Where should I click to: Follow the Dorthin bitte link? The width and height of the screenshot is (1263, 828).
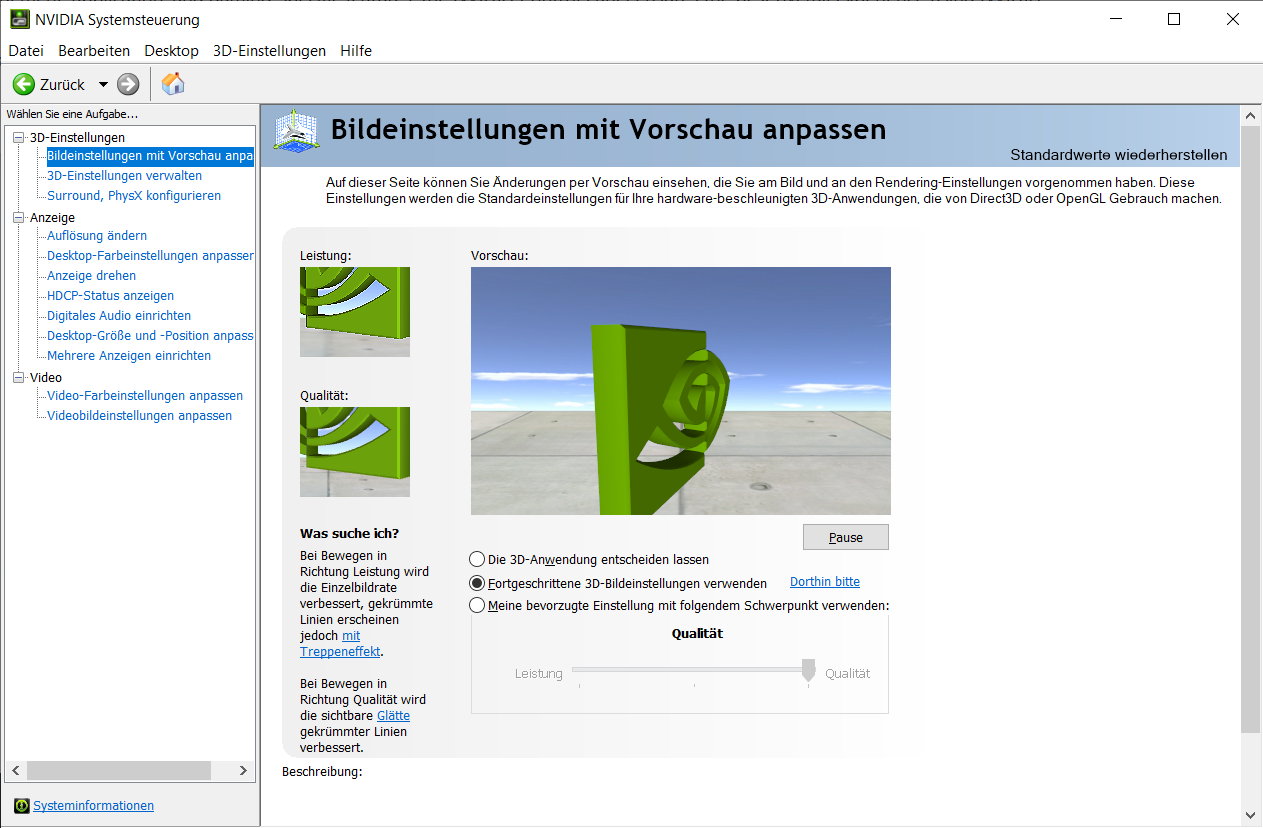(x=825, y=582)
